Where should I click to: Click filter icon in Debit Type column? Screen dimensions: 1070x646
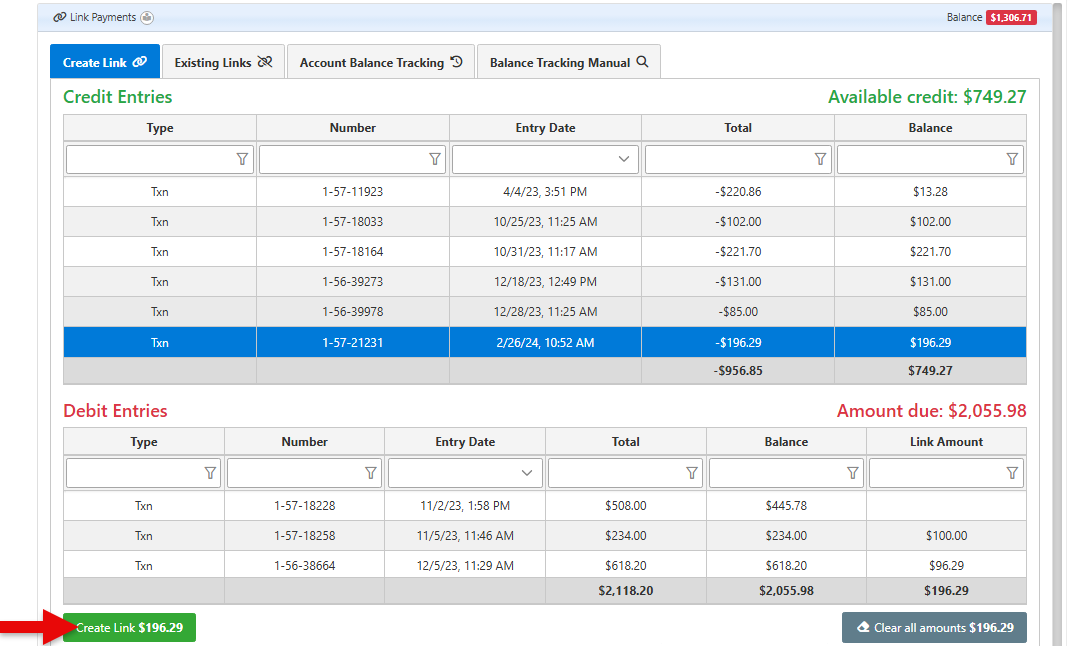pyautogui.click(x=210, y=473)
